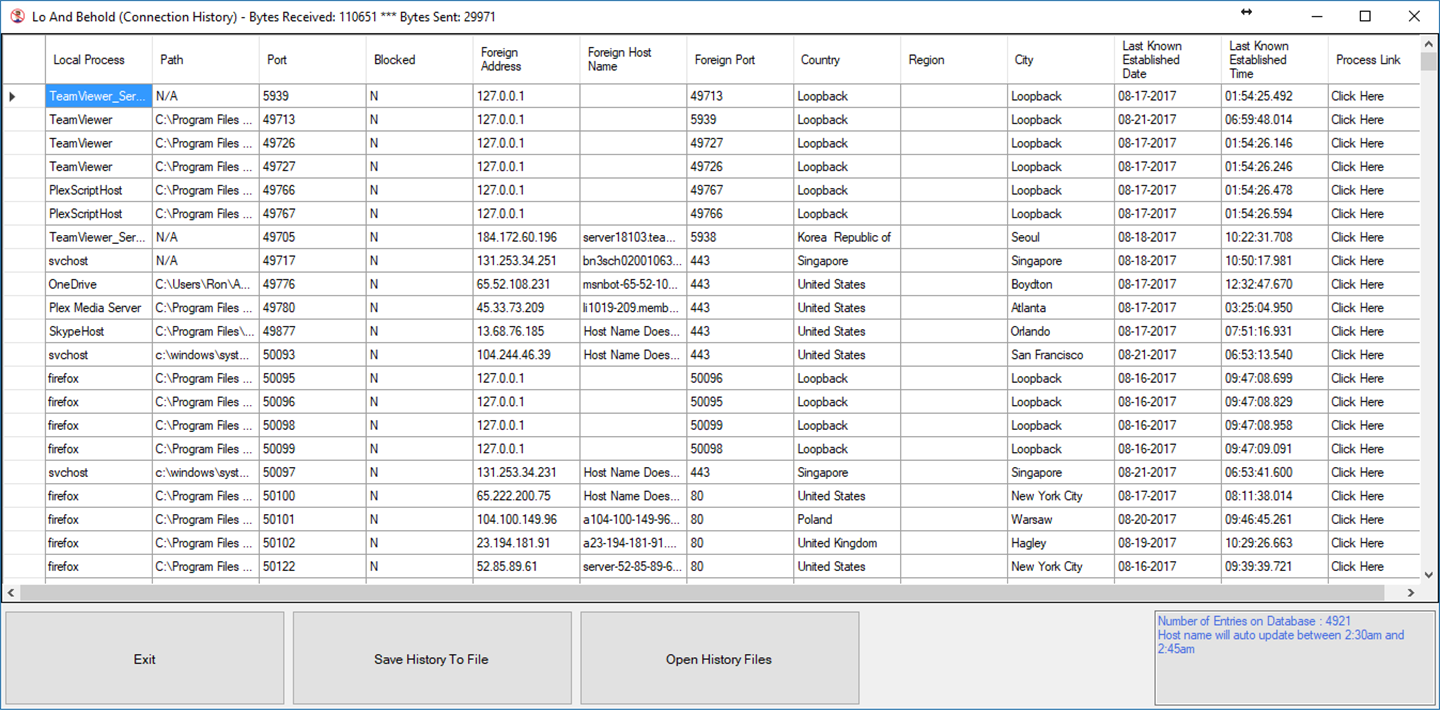The image size is (1440, 710).
Task: Click time cell 12:32:47.670
Action: [x=1275, y=284]
